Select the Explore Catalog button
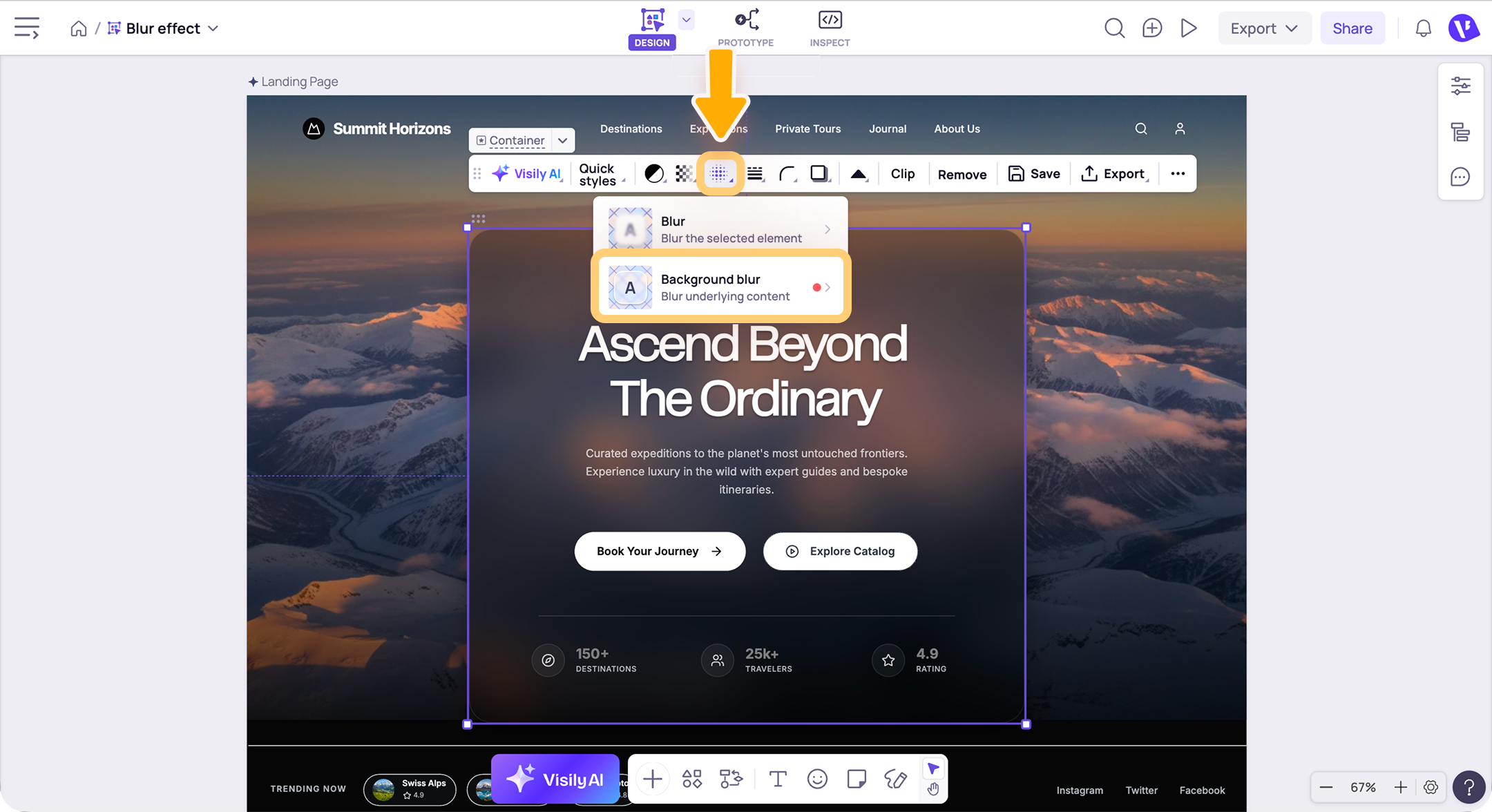Viewport: 1492px width, 812px height. [840, 551]
